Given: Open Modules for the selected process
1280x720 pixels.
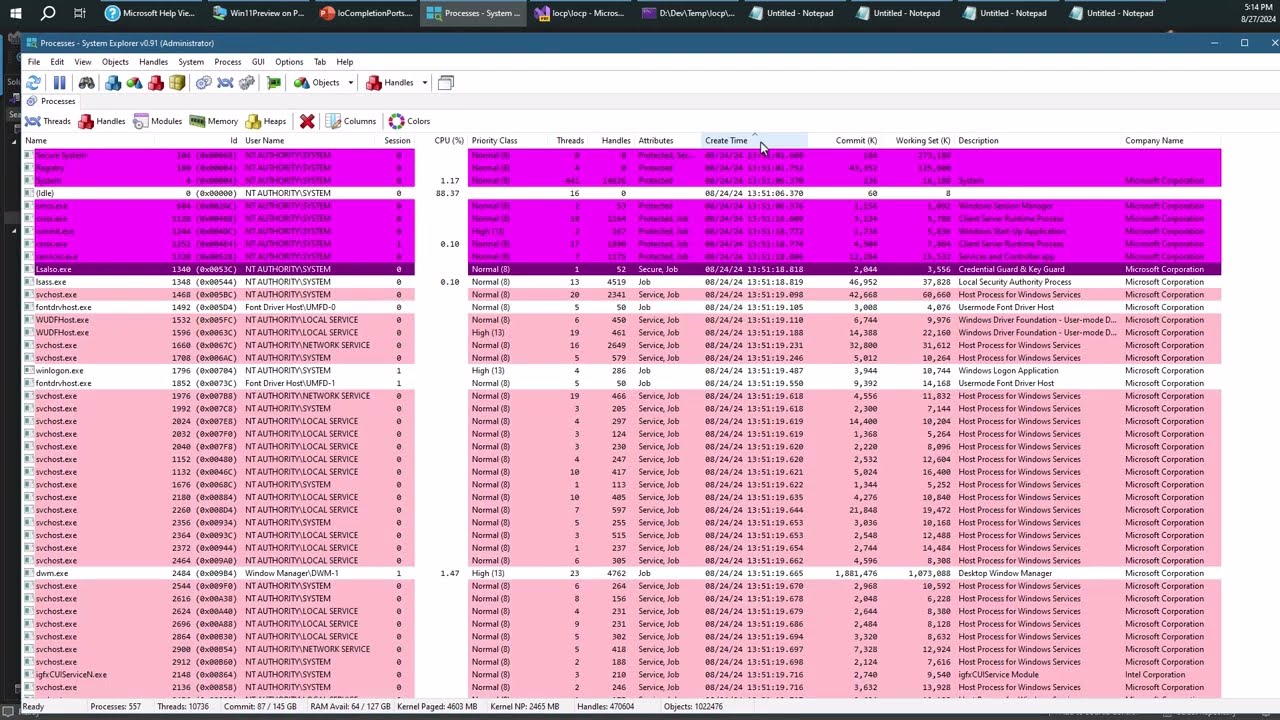Looking at the screenshot, I should coord(158,121).
